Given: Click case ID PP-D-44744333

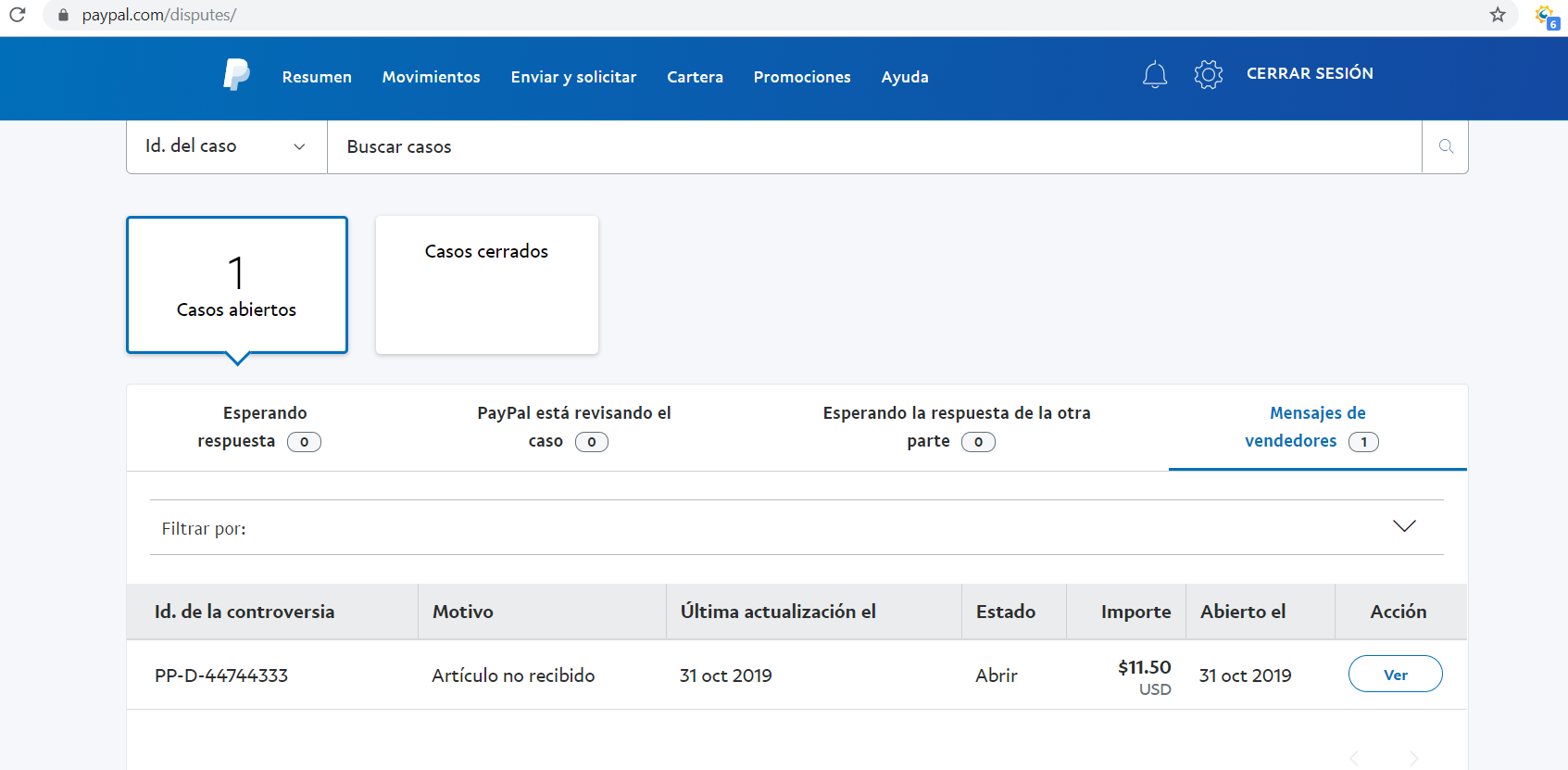Looking at the screenshot, I should pos(221,675).
